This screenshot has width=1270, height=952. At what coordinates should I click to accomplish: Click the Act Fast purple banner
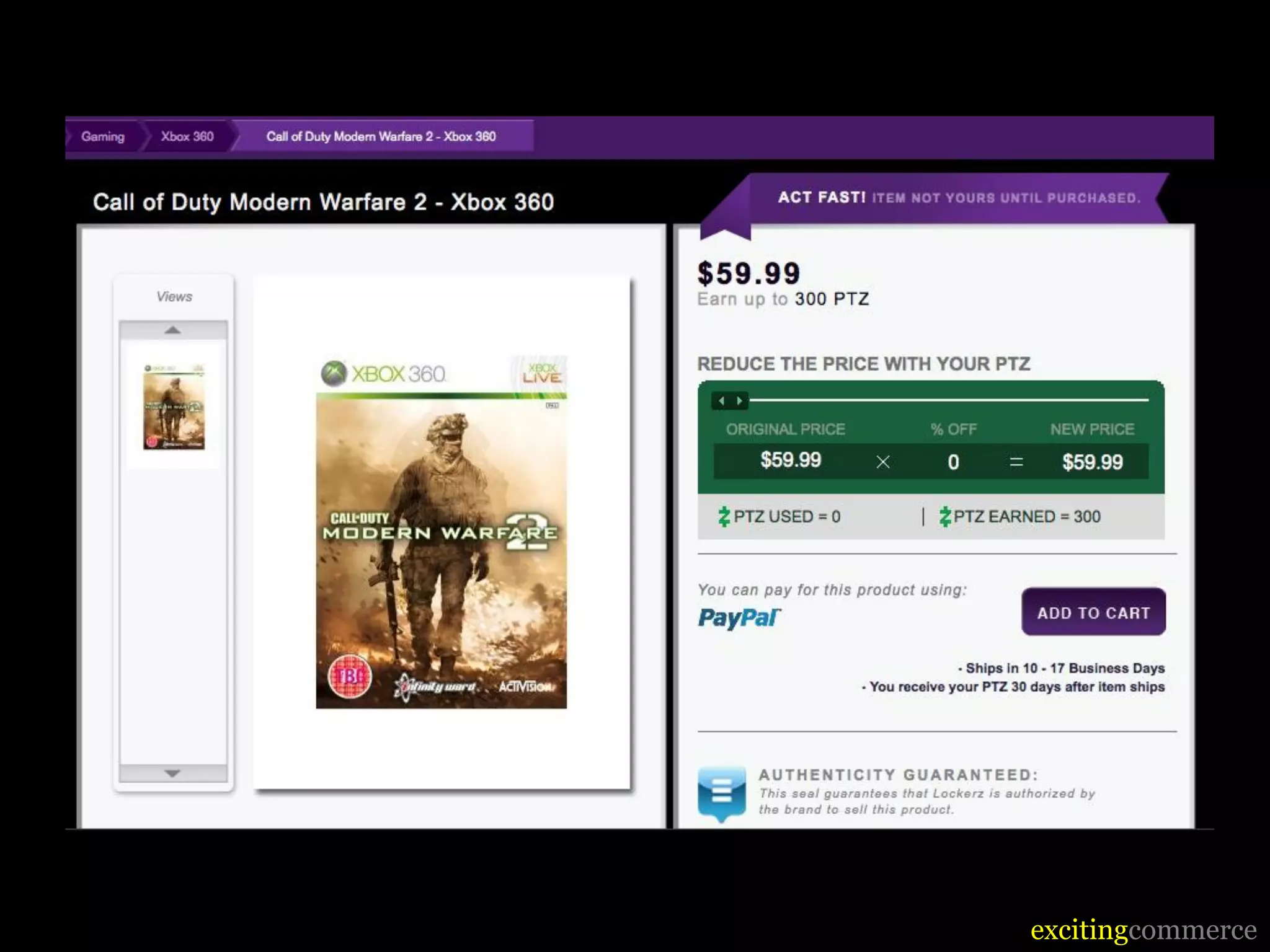958,198
